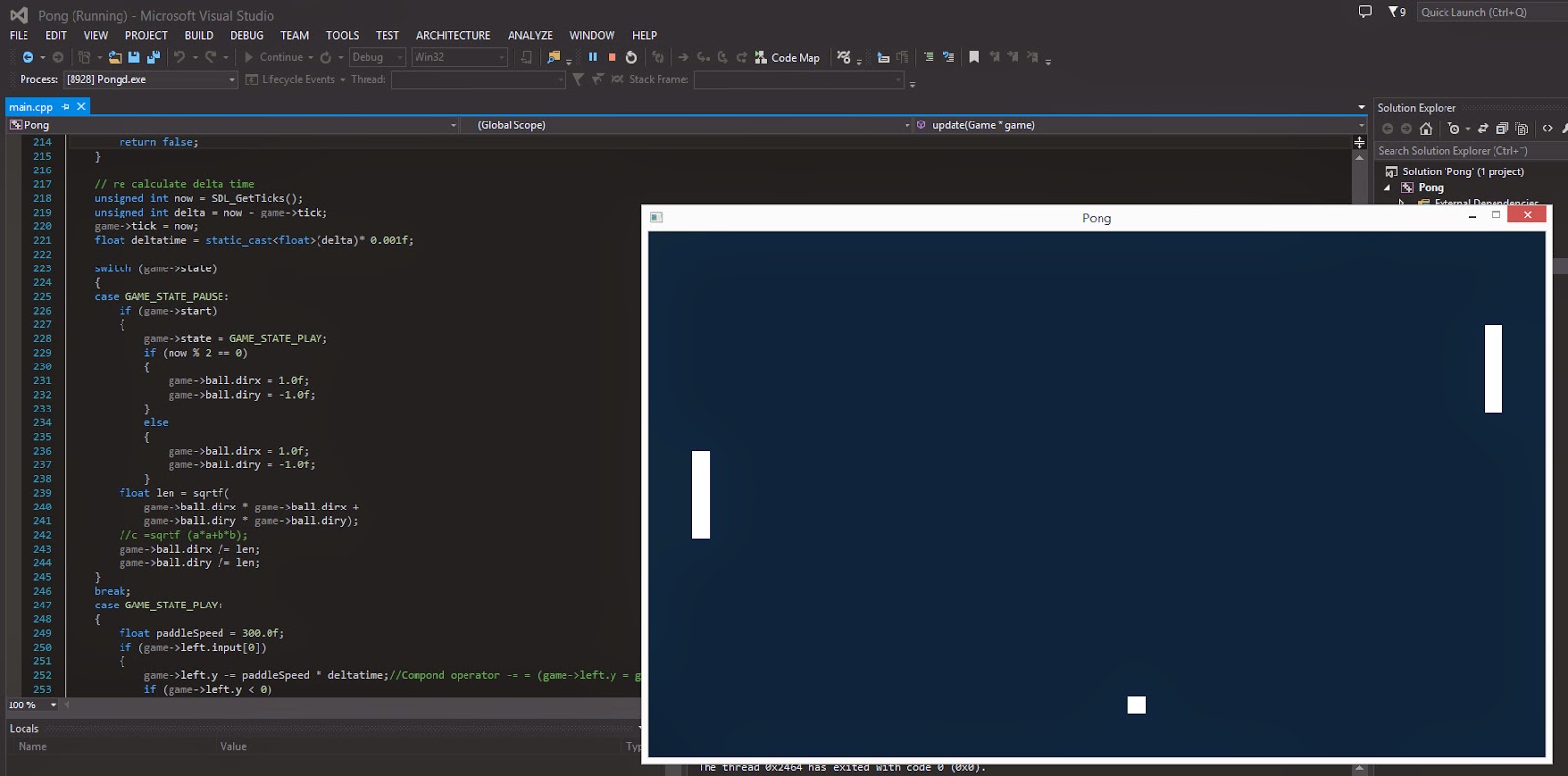The image size is (1568, 776).
Task: Toggle pin on the main.cpp tab
Action: point(66,107)
